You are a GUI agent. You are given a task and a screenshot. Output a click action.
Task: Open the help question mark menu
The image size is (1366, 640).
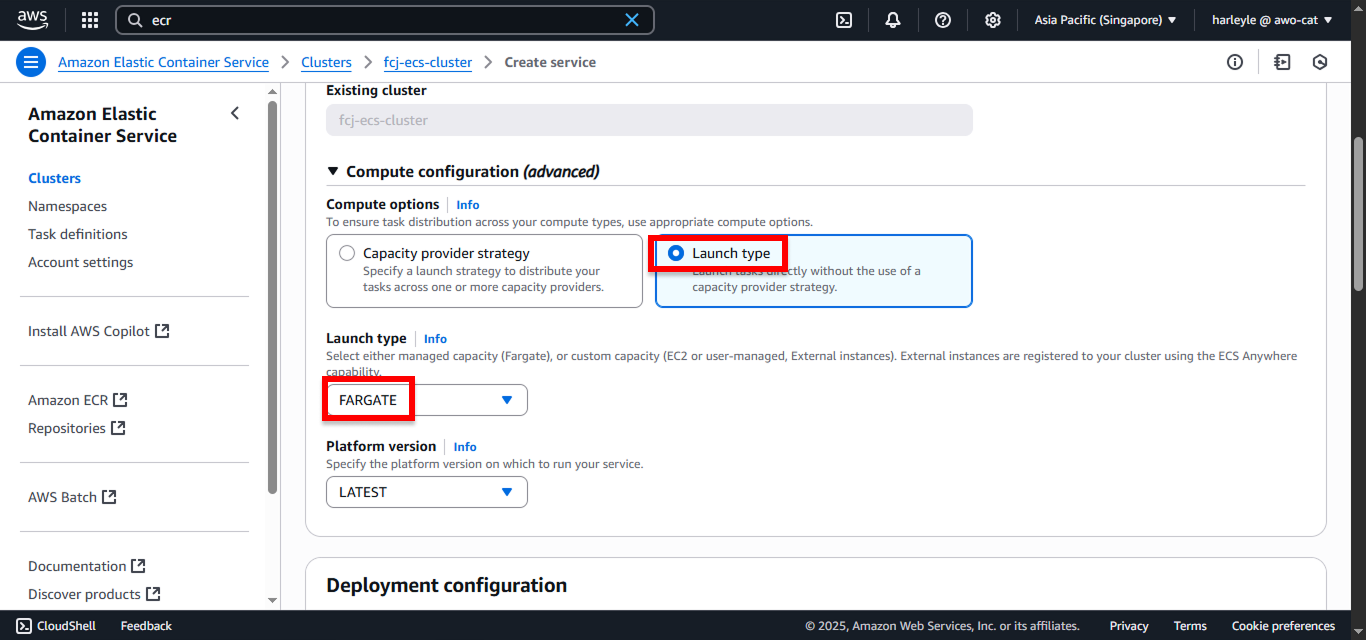943,20
